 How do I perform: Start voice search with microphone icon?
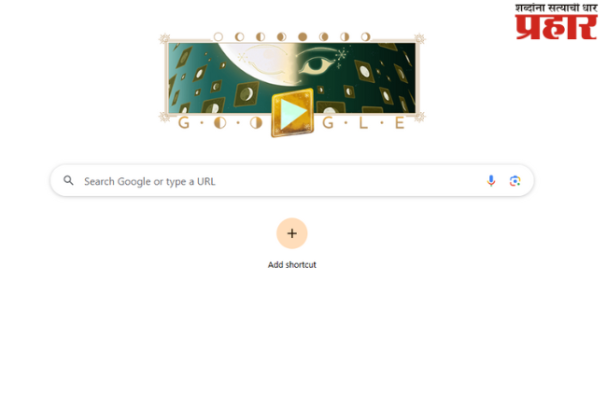click(491, 181)
